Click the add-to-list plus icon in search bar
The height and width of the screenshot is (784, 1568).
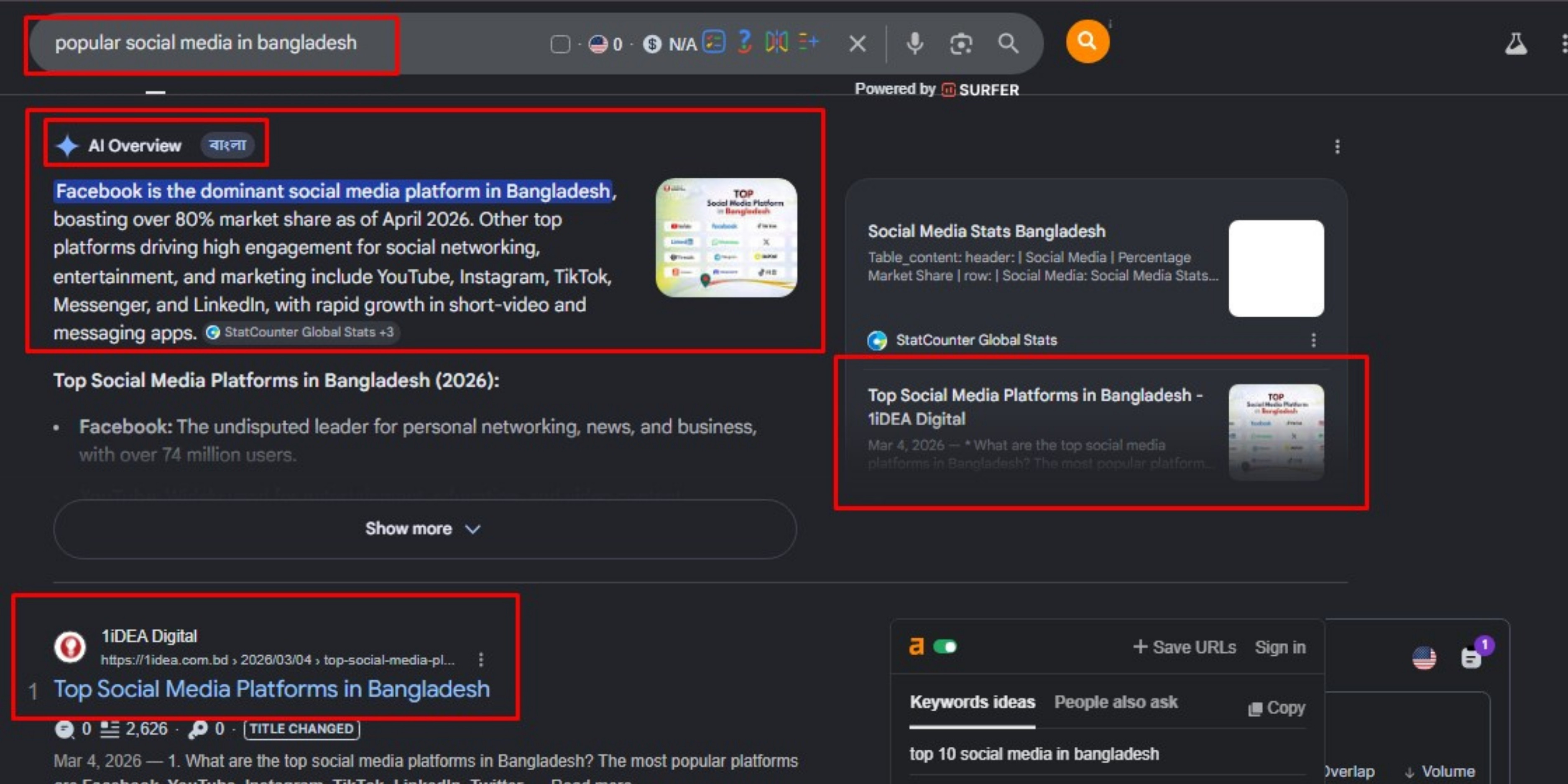[x=808, y=42]
